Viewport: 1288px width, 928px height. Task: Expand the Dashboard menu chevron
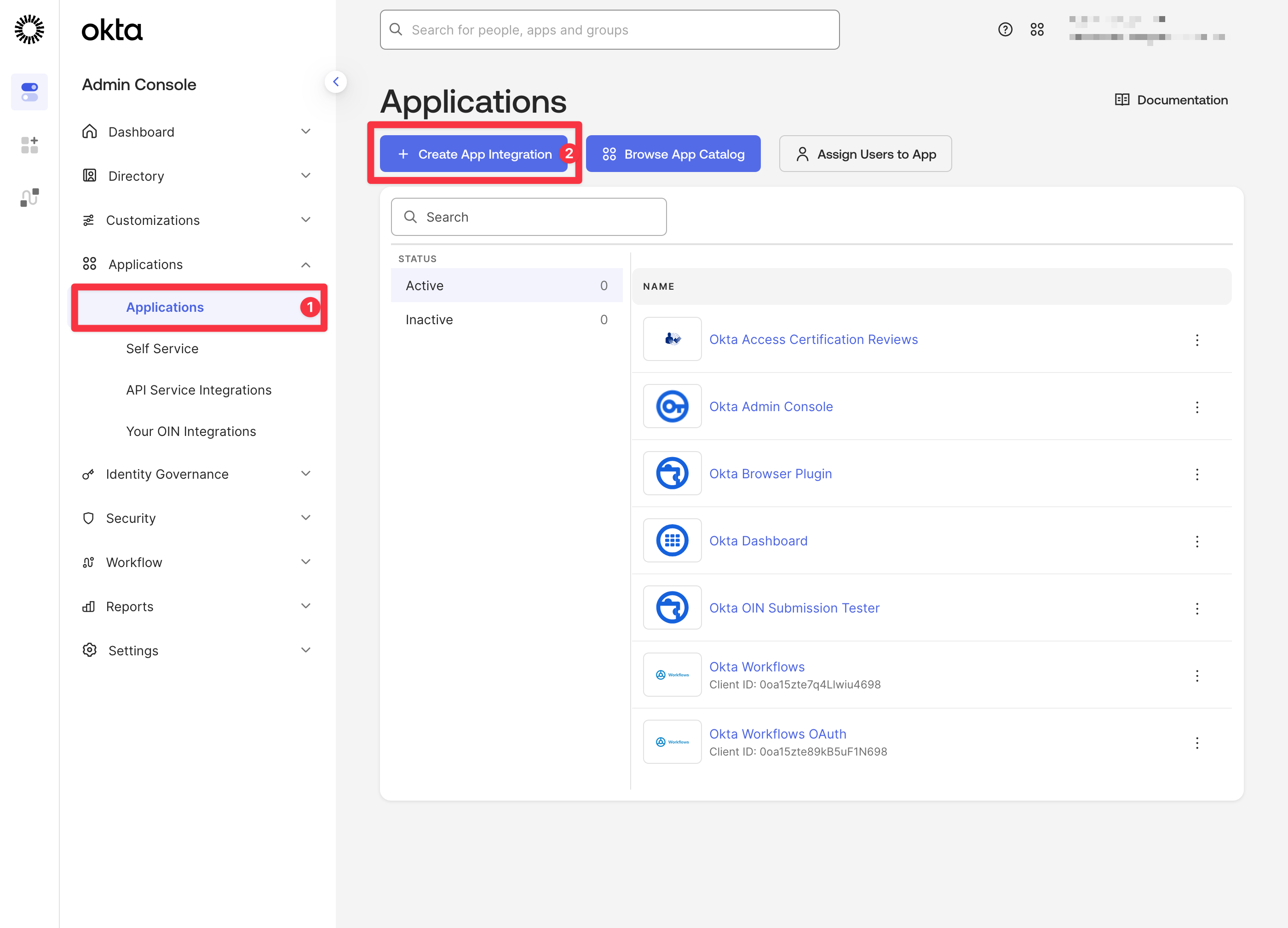click(305, 131)
